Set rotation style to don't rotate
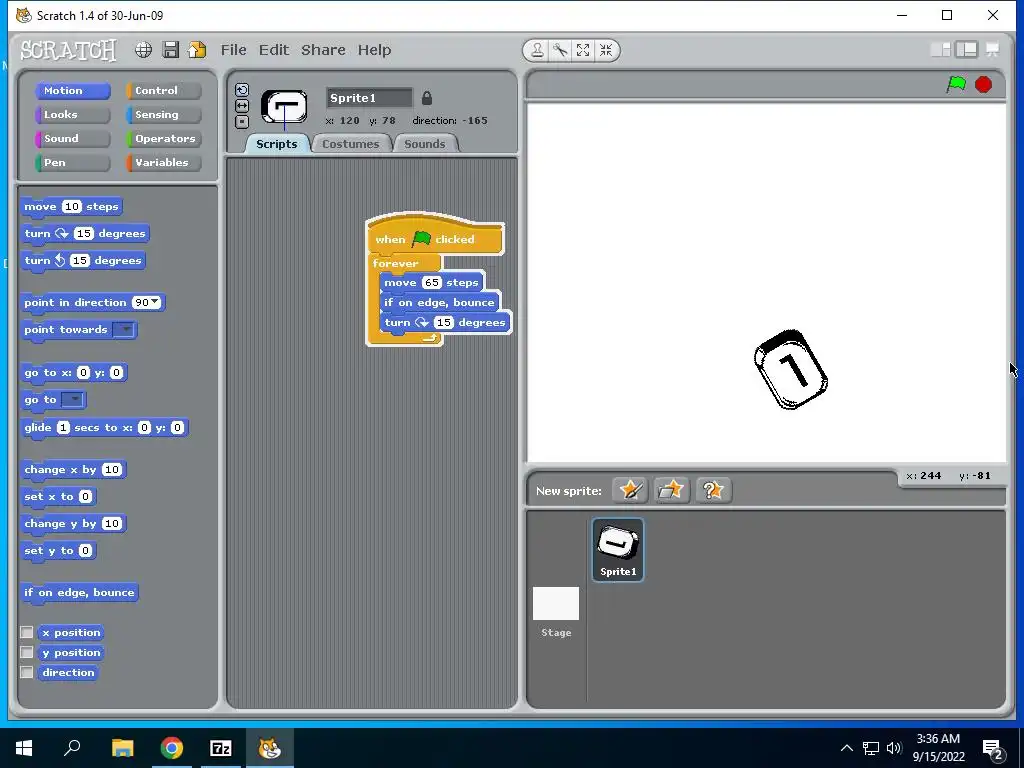The height and width of the screenshot is (768, 1024). pyautogui.click(x=242, y=121)
